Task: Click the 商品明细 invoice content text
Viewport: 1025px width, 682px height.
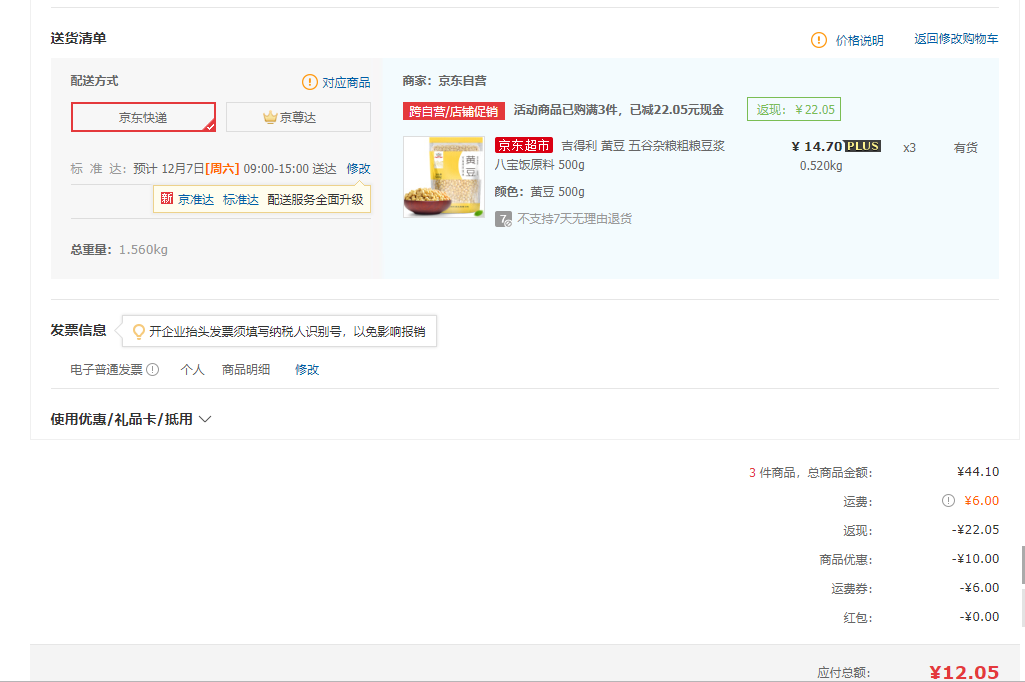Action: (246, 369)
